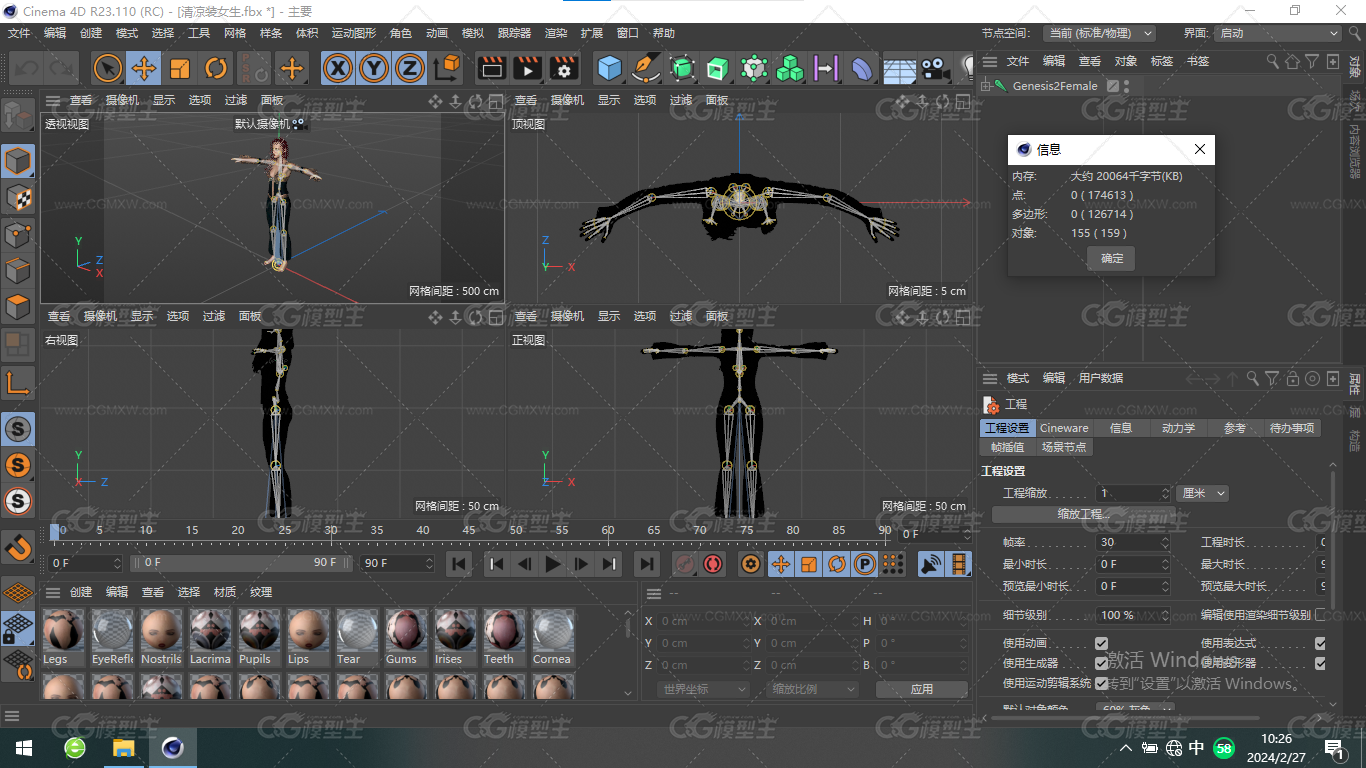The height and width of the screenshot is (768, 1366).
Task: Open the 世界坐标 dropdown
Action: point(704,689)
